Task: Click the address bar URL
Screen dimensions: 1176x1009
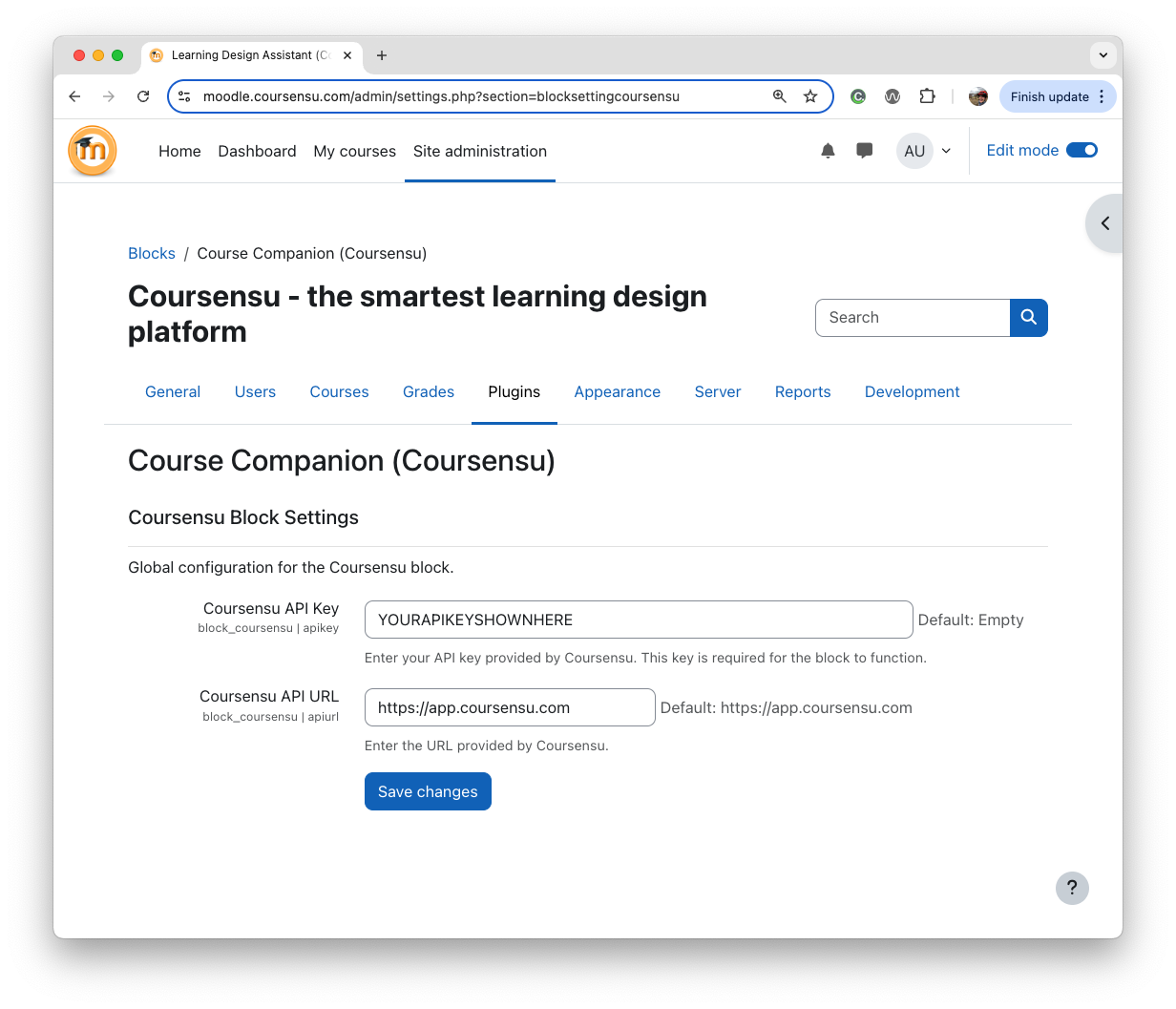Action: (441, 96)
